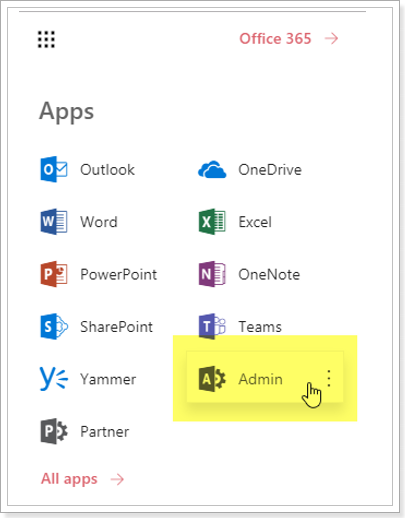This screenshot has height=518, width=405.
Task: Click the Teams label
Action: [260, 327]
